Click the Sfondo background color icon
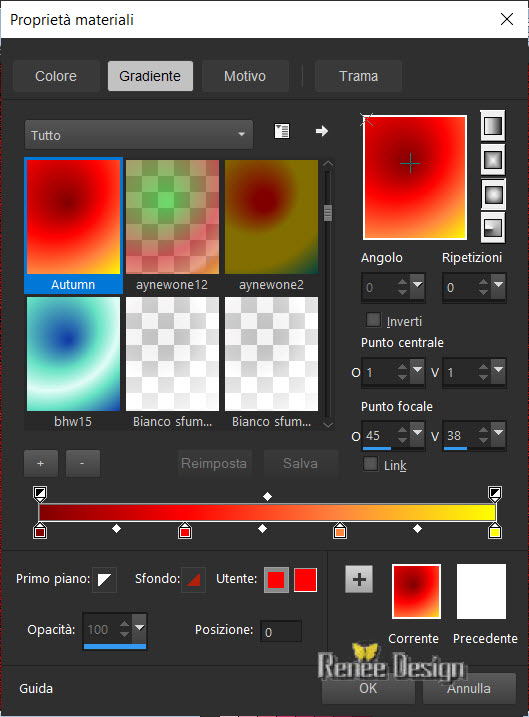This screenshot has width=529, height=717. (x=193, y=580)
